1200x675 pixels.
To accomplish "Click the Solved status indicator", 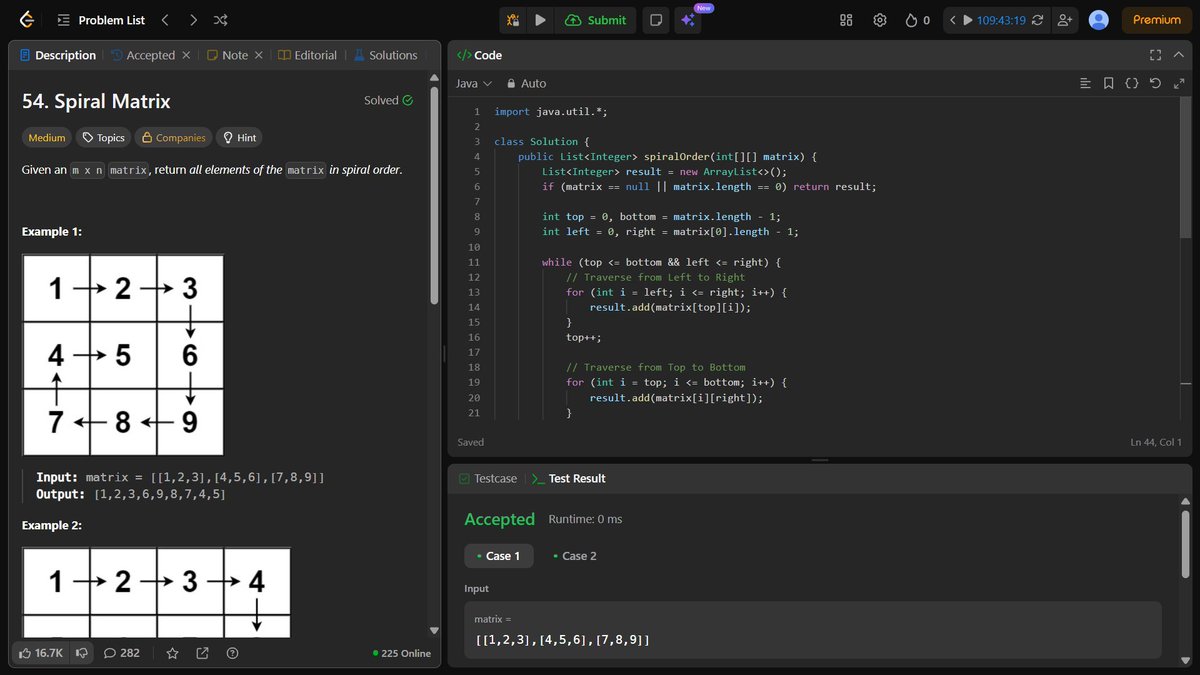I will click(x=388, y=100).
